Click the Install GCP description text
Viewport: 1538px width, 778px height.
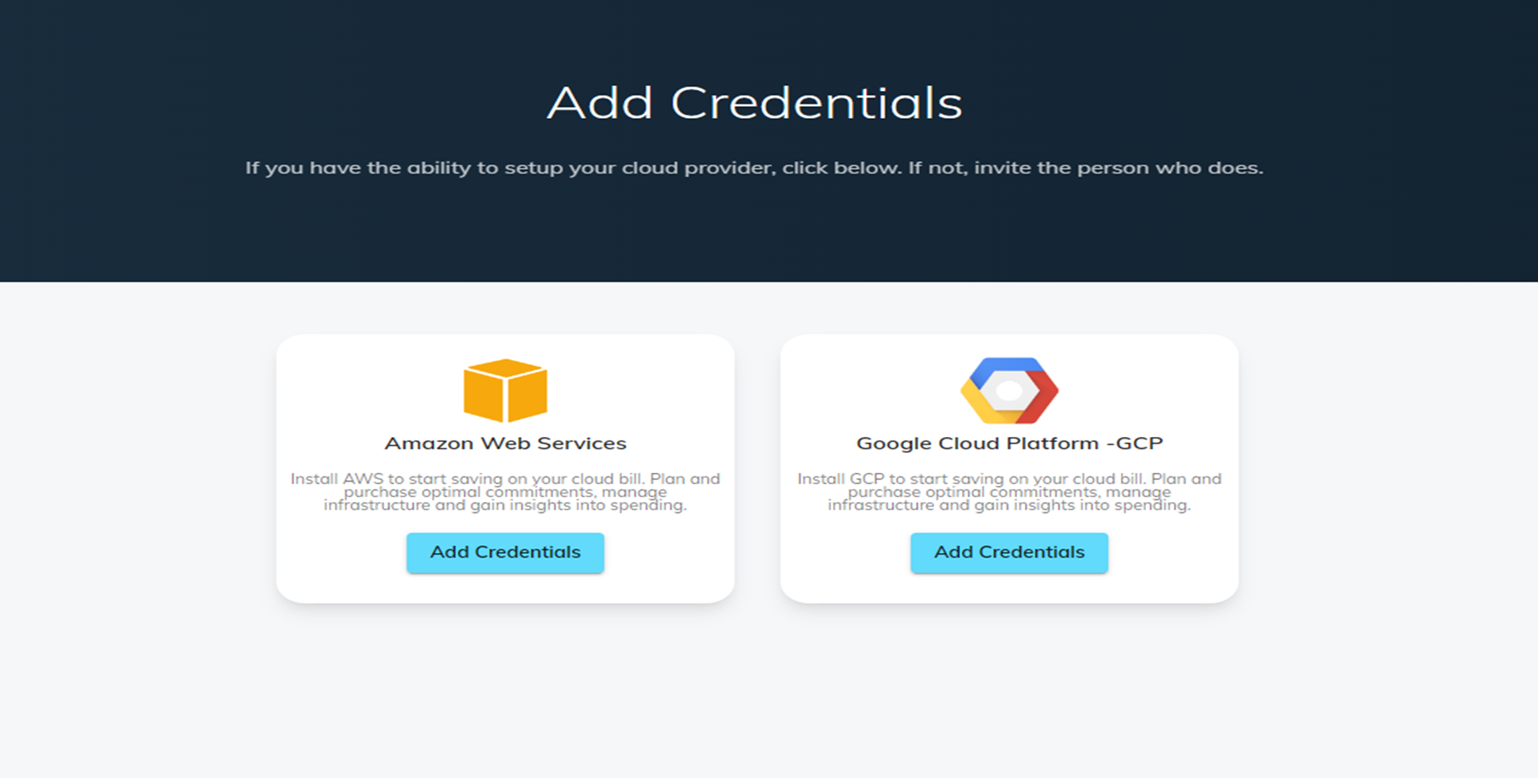point(1009,492)
